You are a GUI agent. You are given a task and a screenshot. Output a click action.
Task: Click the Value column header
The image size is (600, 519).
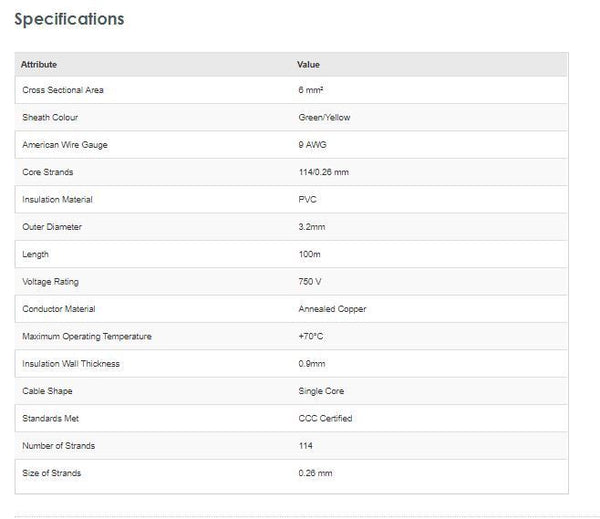click(308, 64)
